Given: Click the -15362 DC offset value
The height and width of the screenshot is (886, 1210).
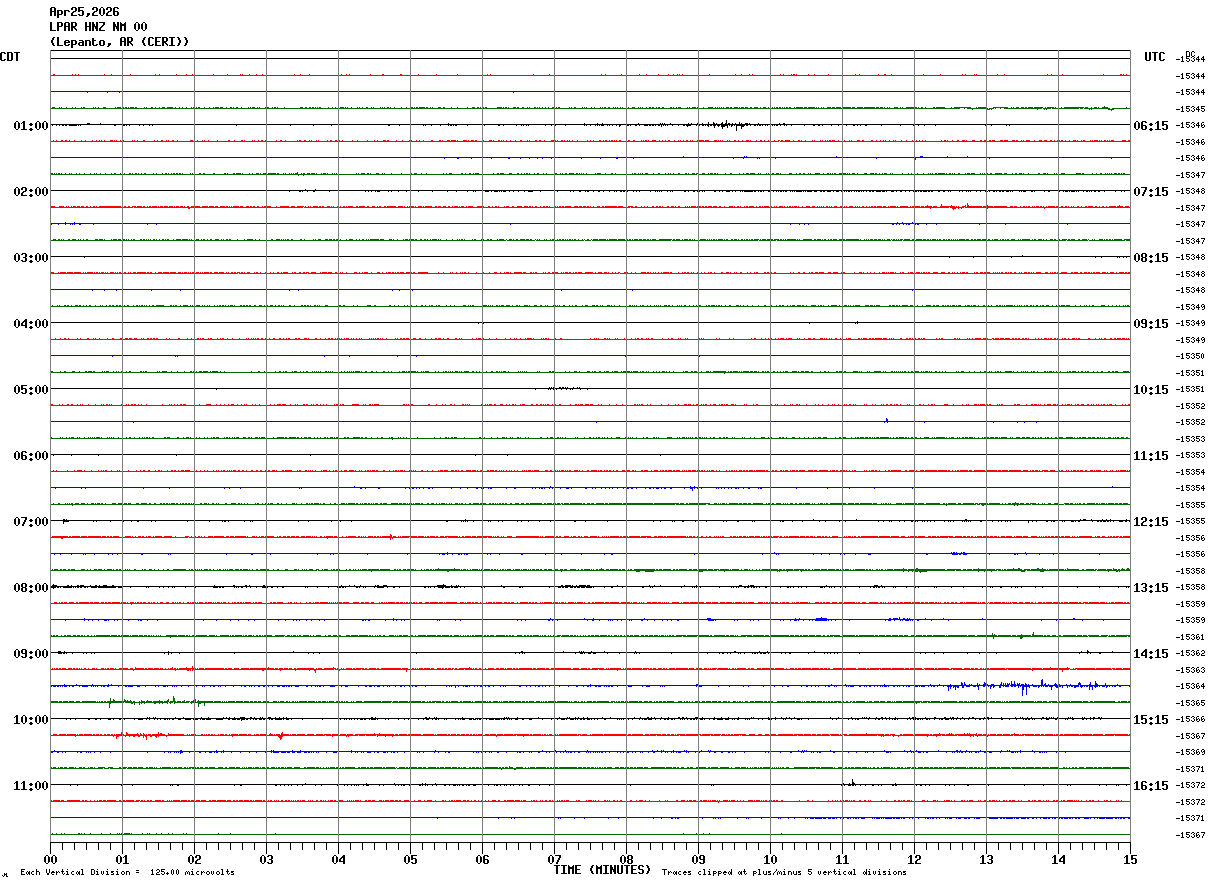Looking at the screenshot, I should 1190,653.
